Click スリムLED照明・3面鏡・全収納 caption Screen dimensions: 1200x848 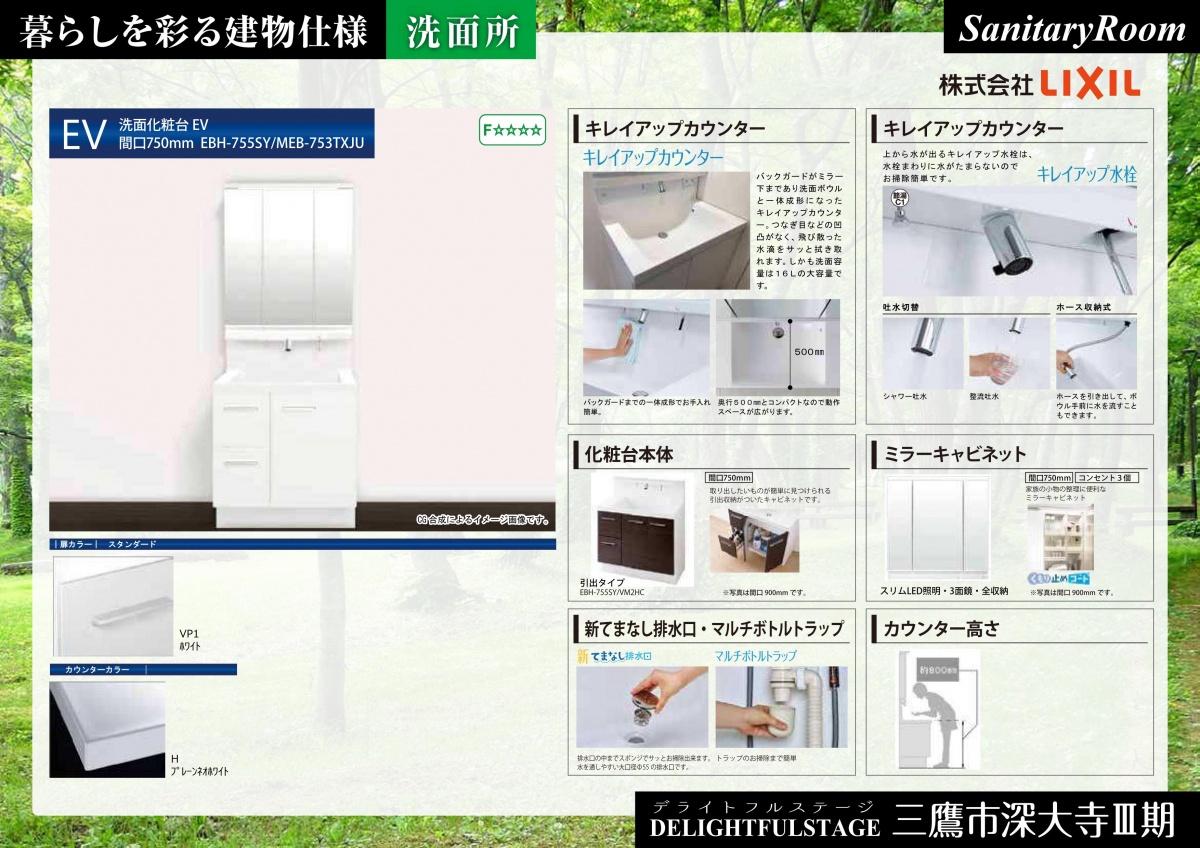tap(944, 591)
